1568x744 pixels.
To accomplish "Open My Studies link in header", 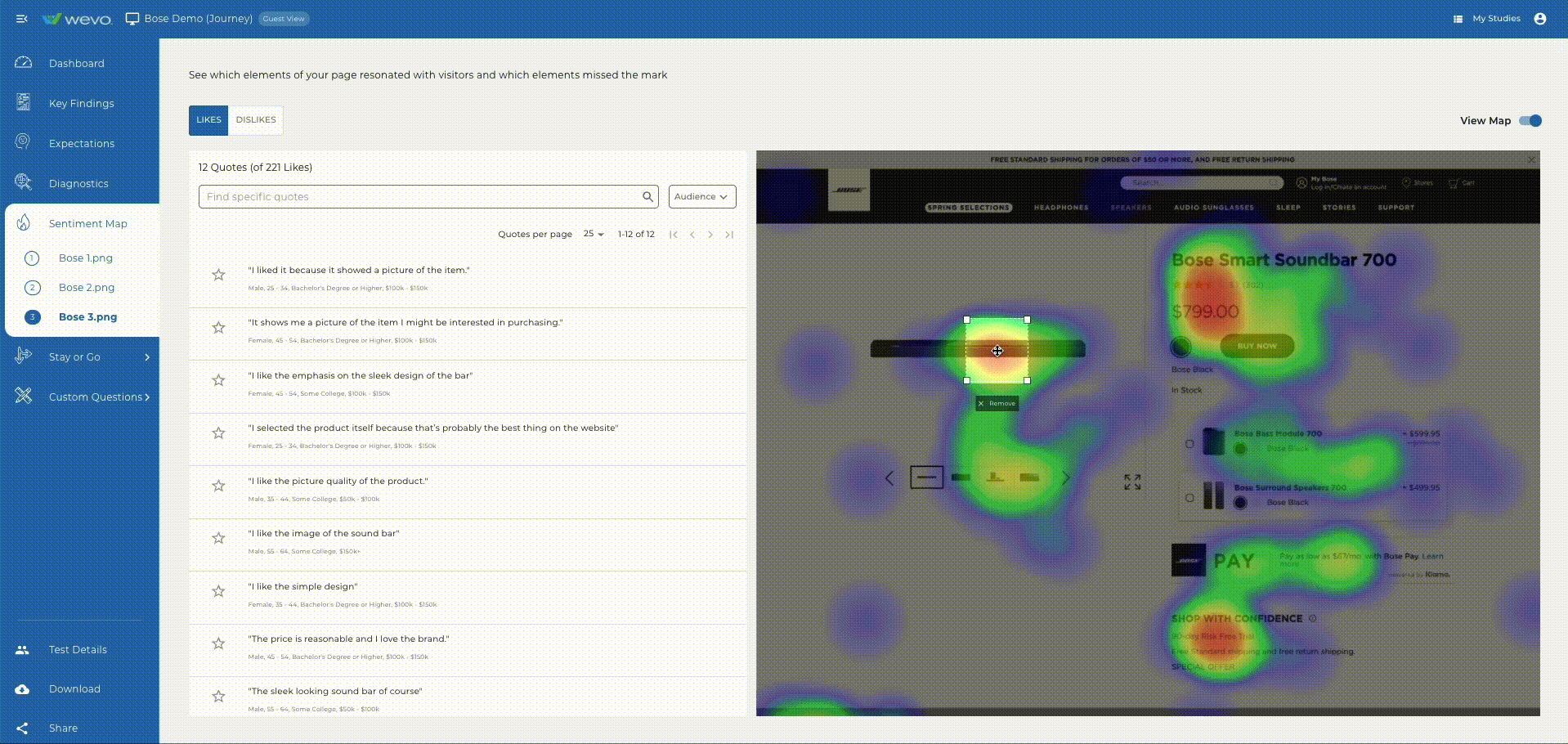I will pyautogui.click(x=1495, y=19).
